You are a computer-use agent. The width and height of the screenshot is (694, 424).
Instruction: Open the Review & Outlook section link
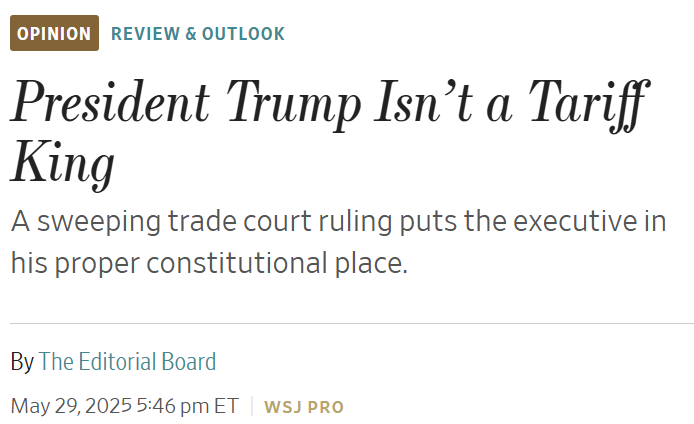pyautogui.click(x=198, y=34)
